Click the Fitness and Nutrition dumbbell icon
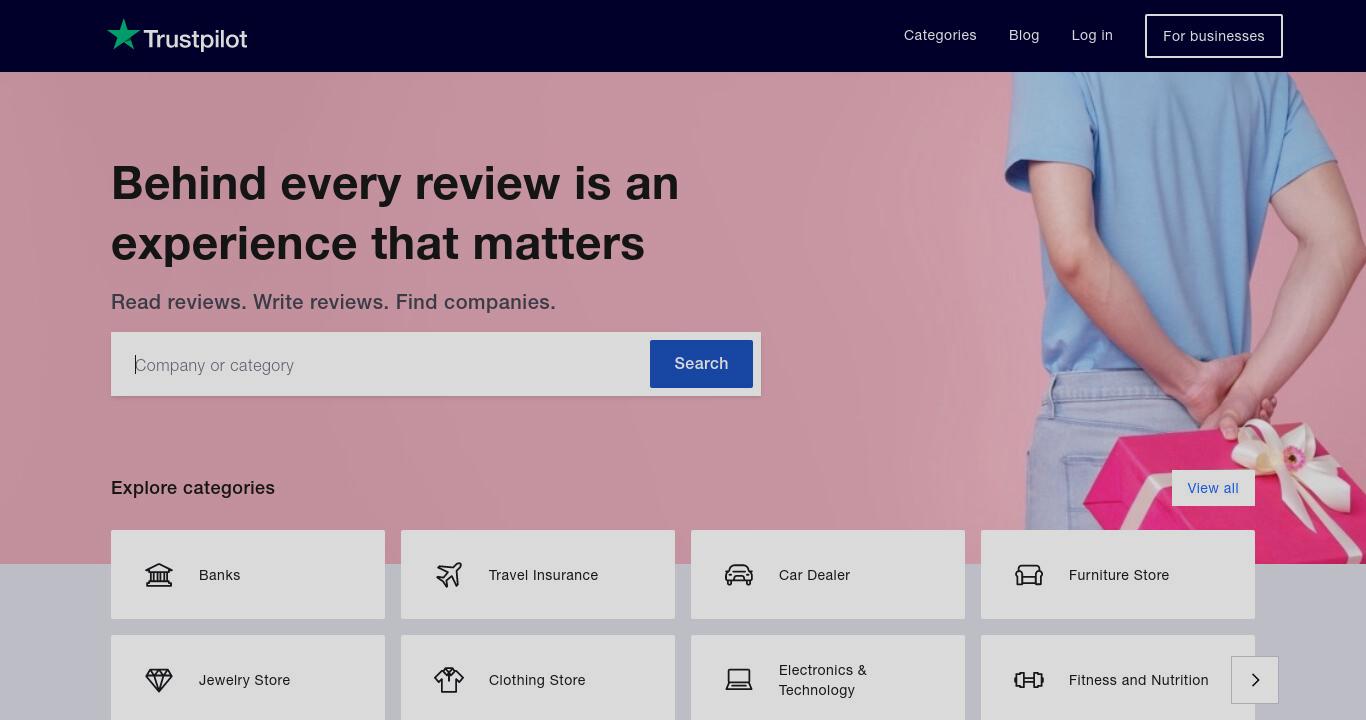1366x720 pixels. point(1029,680)
